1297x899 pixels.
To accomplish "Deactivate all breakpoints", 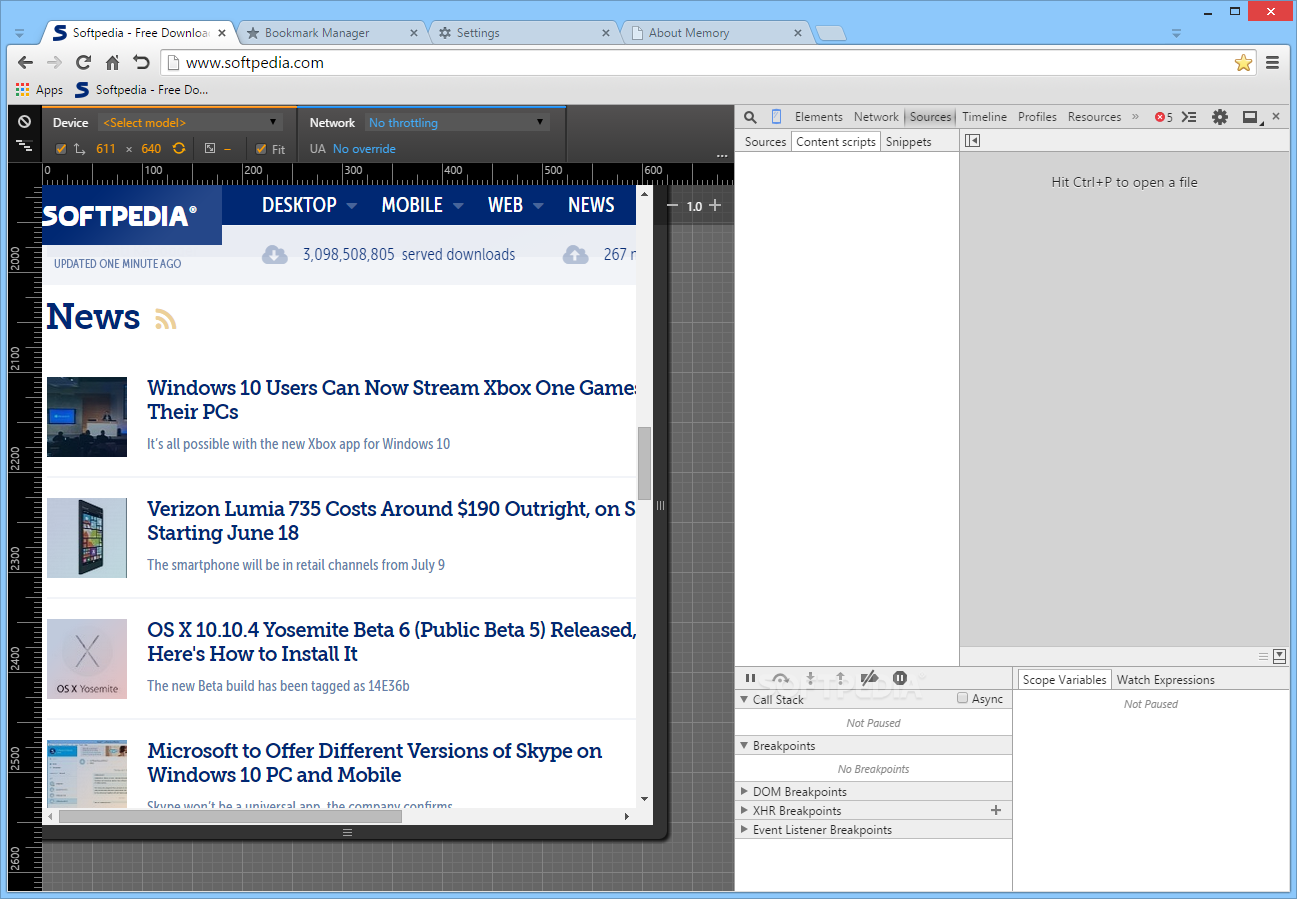I will [x=870, y=678].
